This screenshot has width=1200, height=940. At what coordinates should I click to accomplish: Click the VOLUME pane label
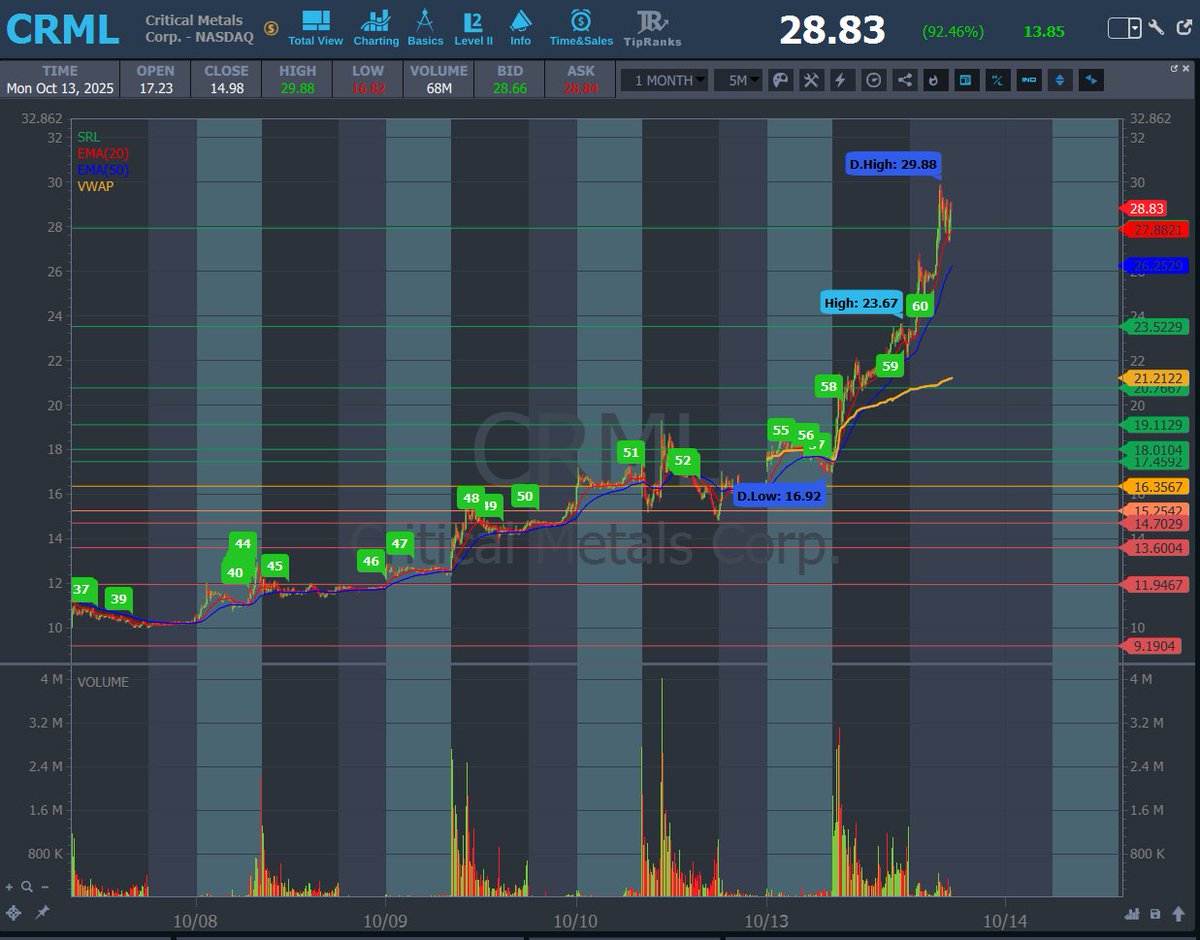coord(103,682)
